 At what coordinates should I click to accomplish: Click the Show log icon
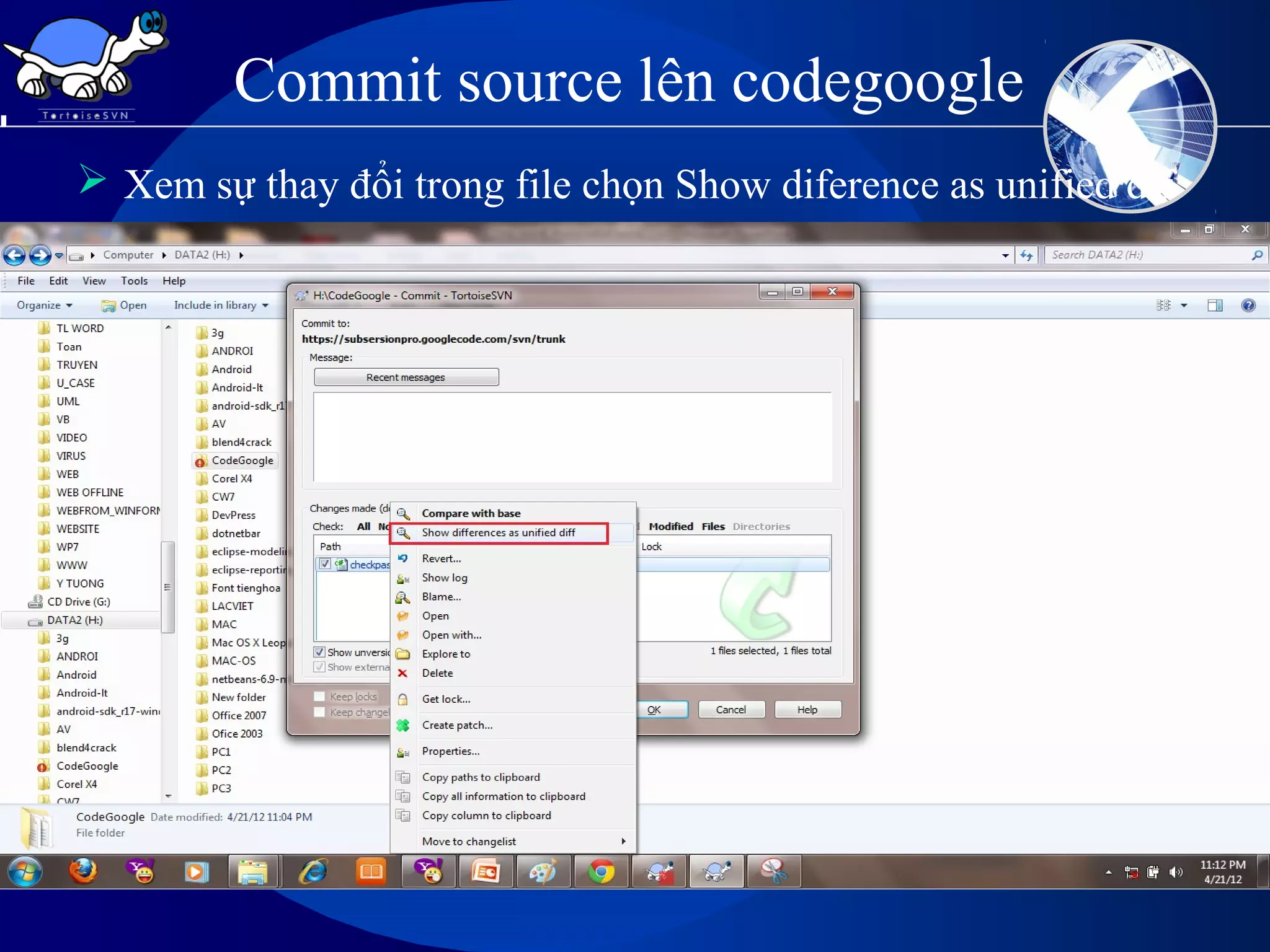(403, 578)
